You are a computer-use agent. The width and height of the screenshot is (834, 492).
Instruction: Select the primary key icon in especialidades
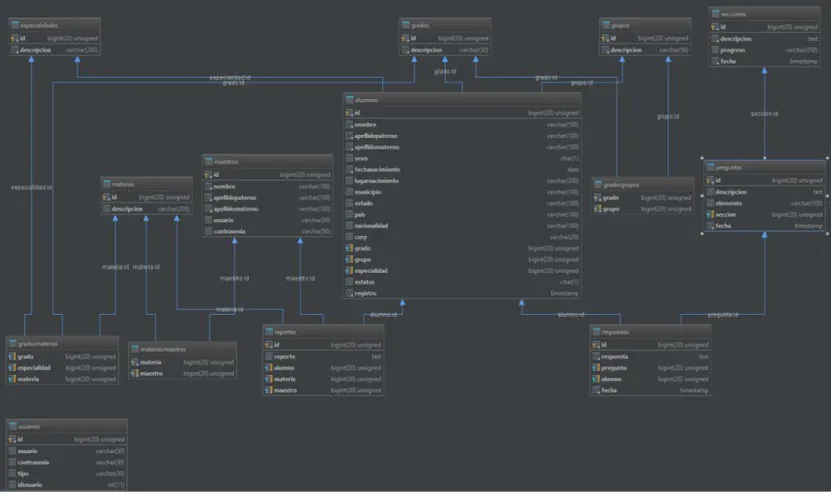15,38
